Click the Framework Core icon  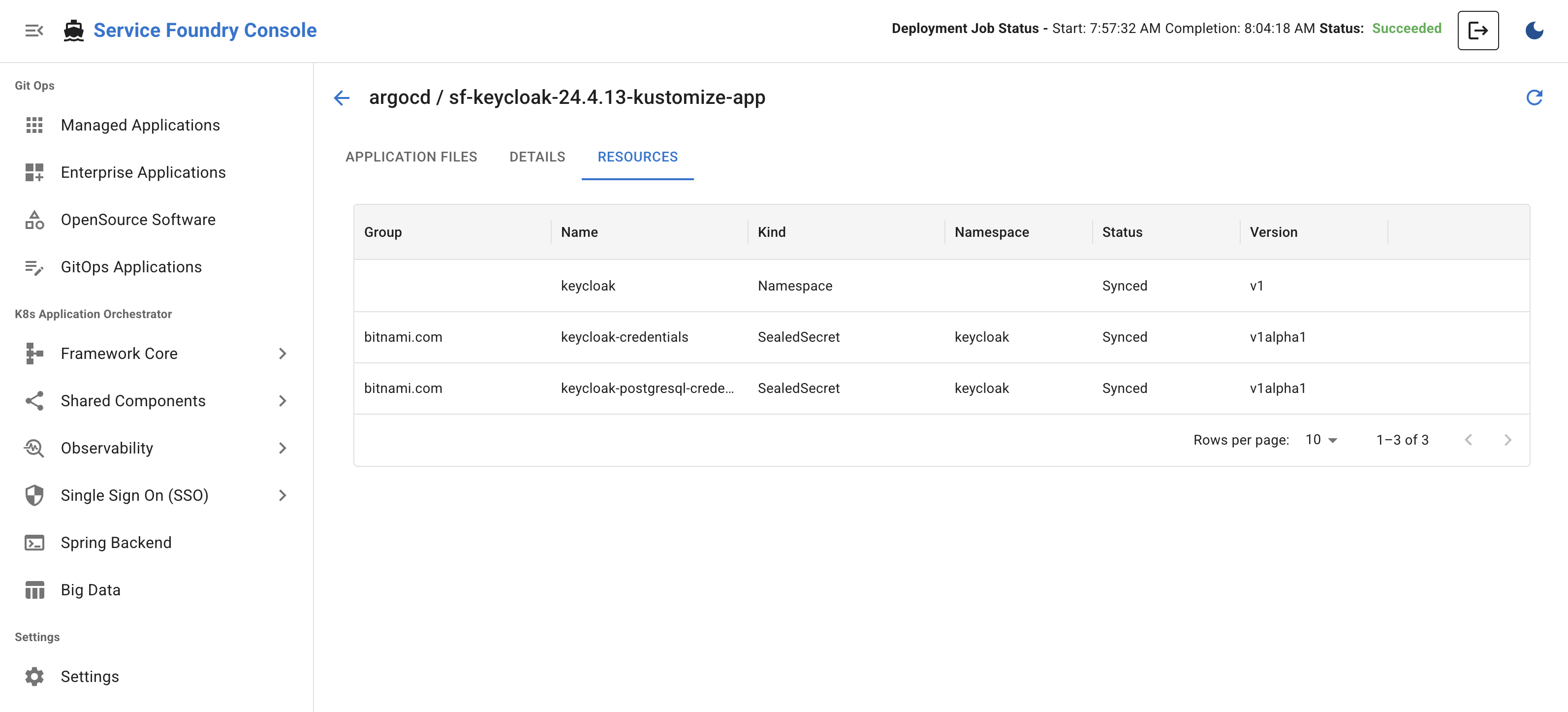click(34, 354)
